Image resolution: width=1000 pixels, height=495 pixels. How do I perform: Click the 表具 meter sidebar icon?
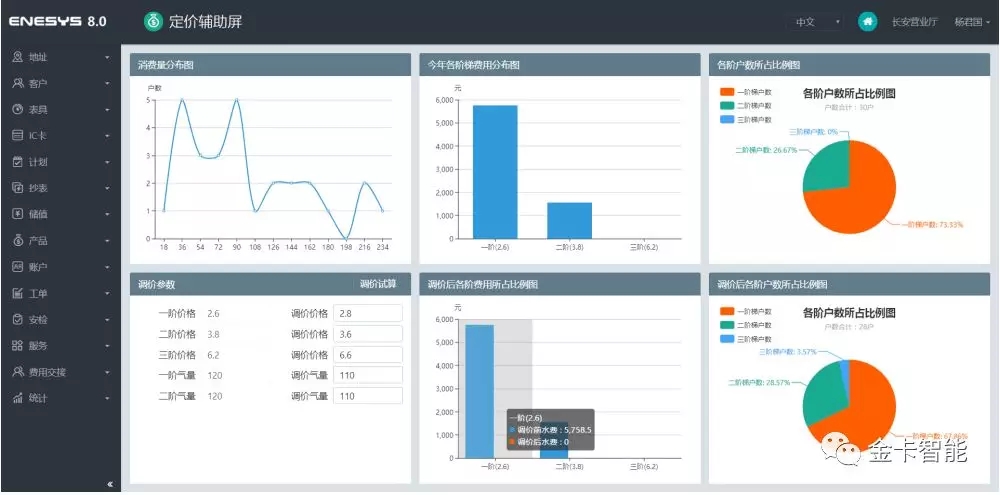(18, 109)
